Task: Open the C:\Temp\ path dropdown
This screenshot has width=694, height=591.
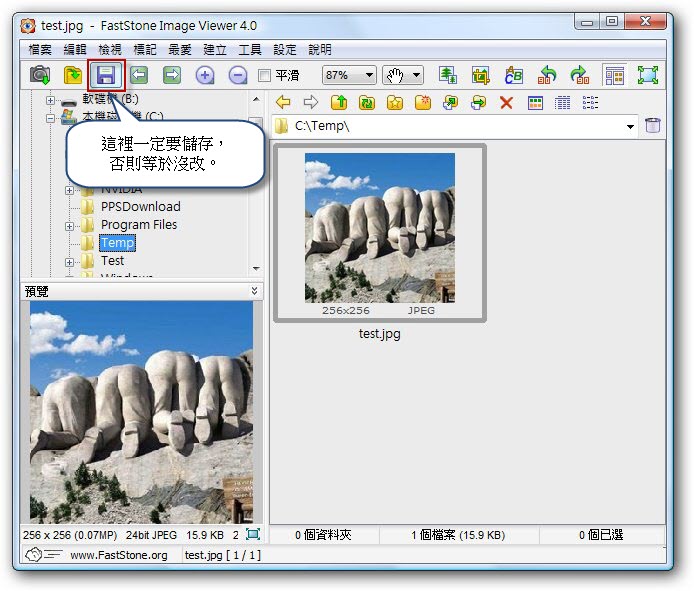Action: click(x=630, y=127)
